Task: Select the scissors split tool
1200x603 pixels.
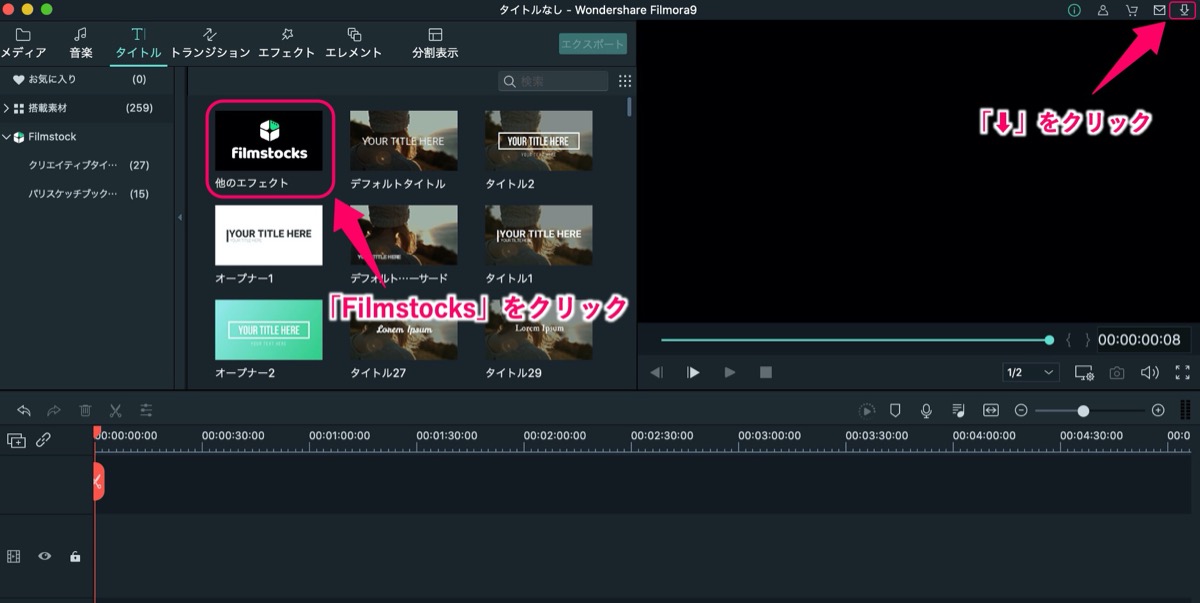Action: coord(115,410)
